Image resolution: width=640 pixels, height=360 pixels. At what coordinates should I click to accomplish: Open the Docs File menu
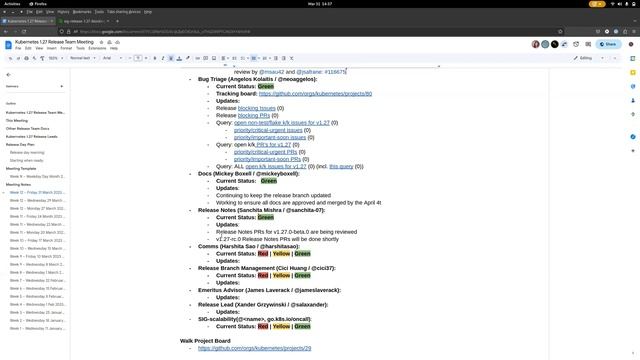coord(18,48)
